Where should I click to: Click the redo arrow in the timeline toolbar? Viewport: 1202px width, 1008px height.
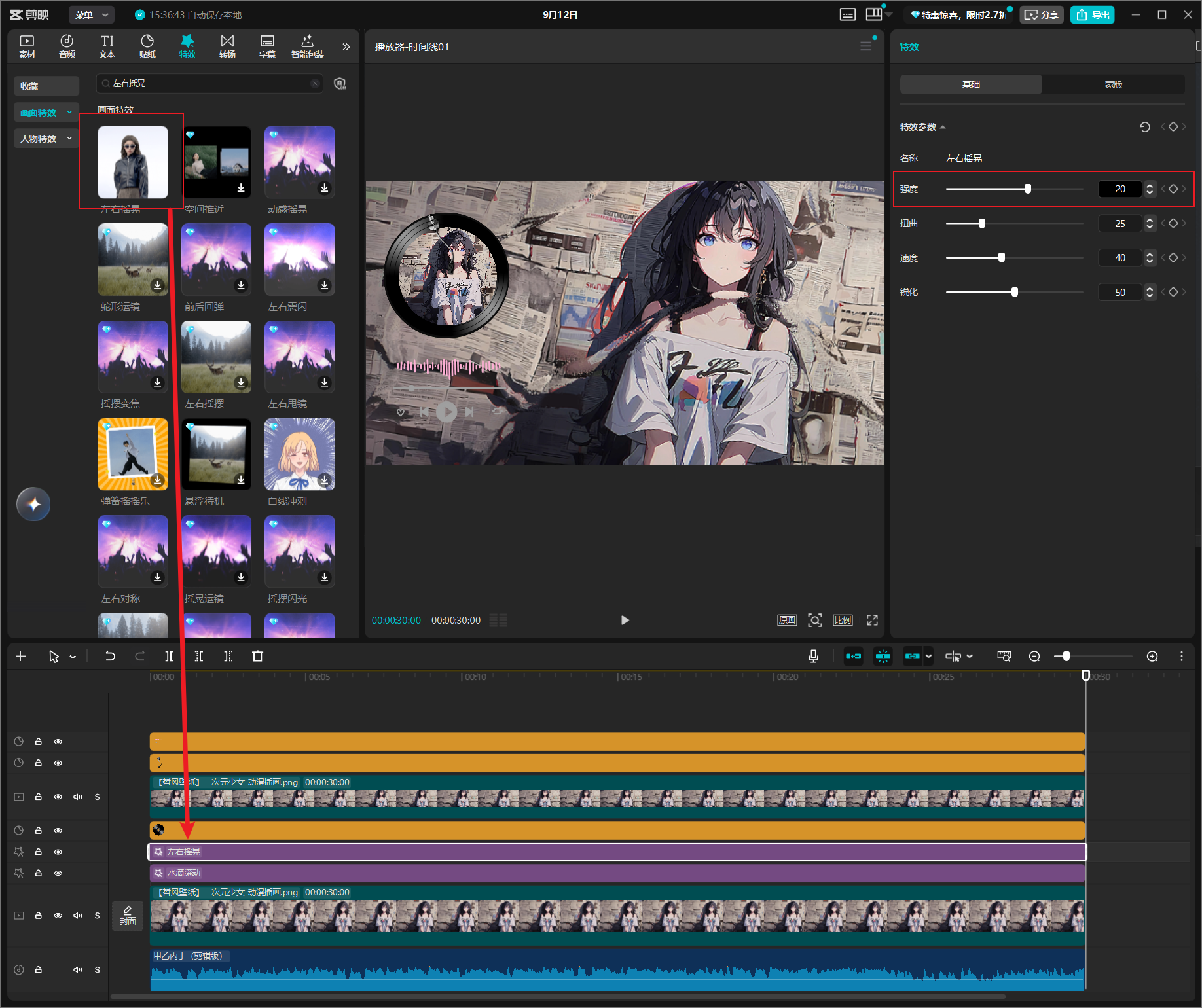coord(139,656)
